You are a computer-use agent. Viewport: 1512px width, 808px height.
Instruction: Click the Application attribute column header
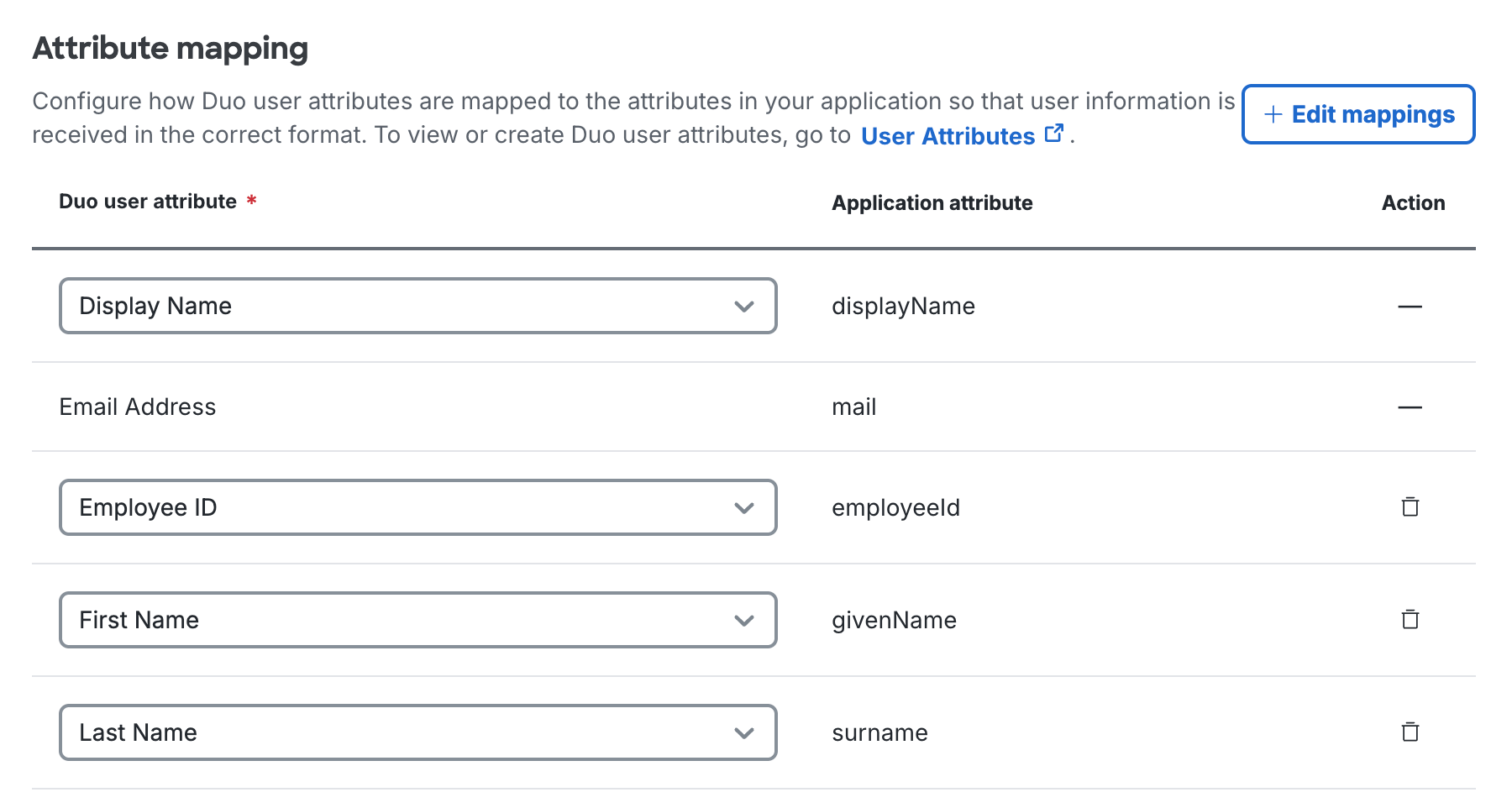pyautogui.click(x=932, y=202)
